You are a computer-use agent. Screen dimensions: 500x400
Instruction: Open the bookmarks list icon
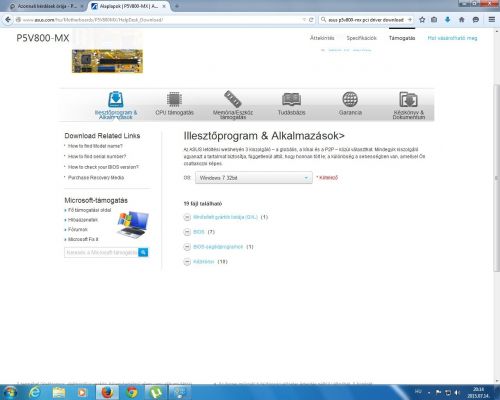pyautogui.click(x=434, y=20)
